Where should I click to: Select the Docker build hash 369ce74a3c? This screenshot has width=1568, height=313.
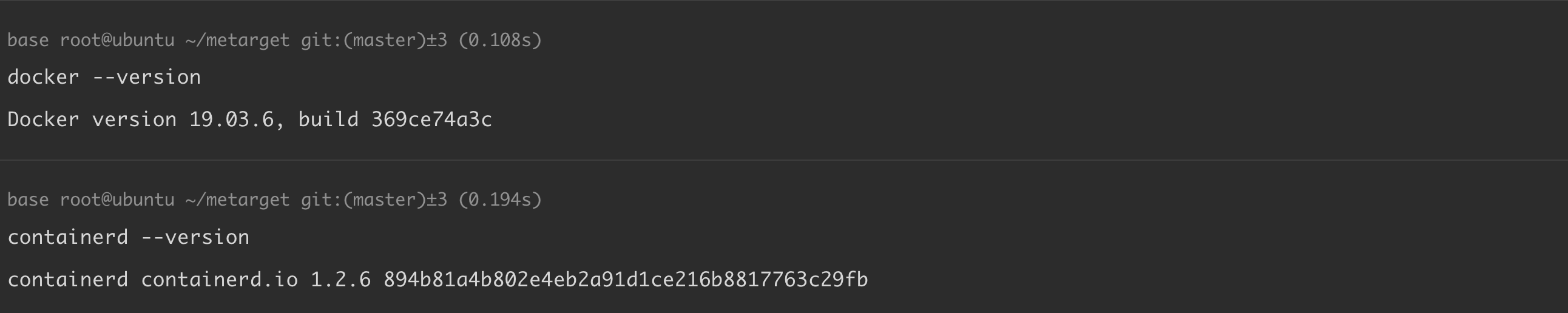(431, 119)
